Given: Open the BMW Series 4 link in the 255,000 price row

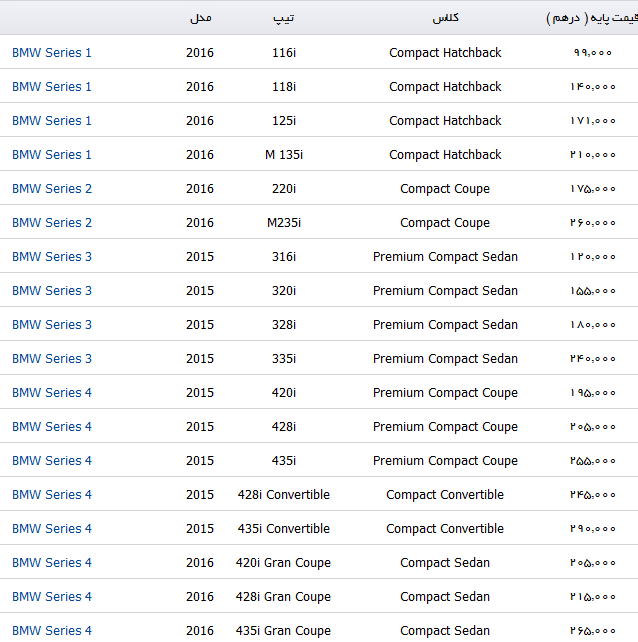Looking at the screenshot, I should [x=52, y=461].
